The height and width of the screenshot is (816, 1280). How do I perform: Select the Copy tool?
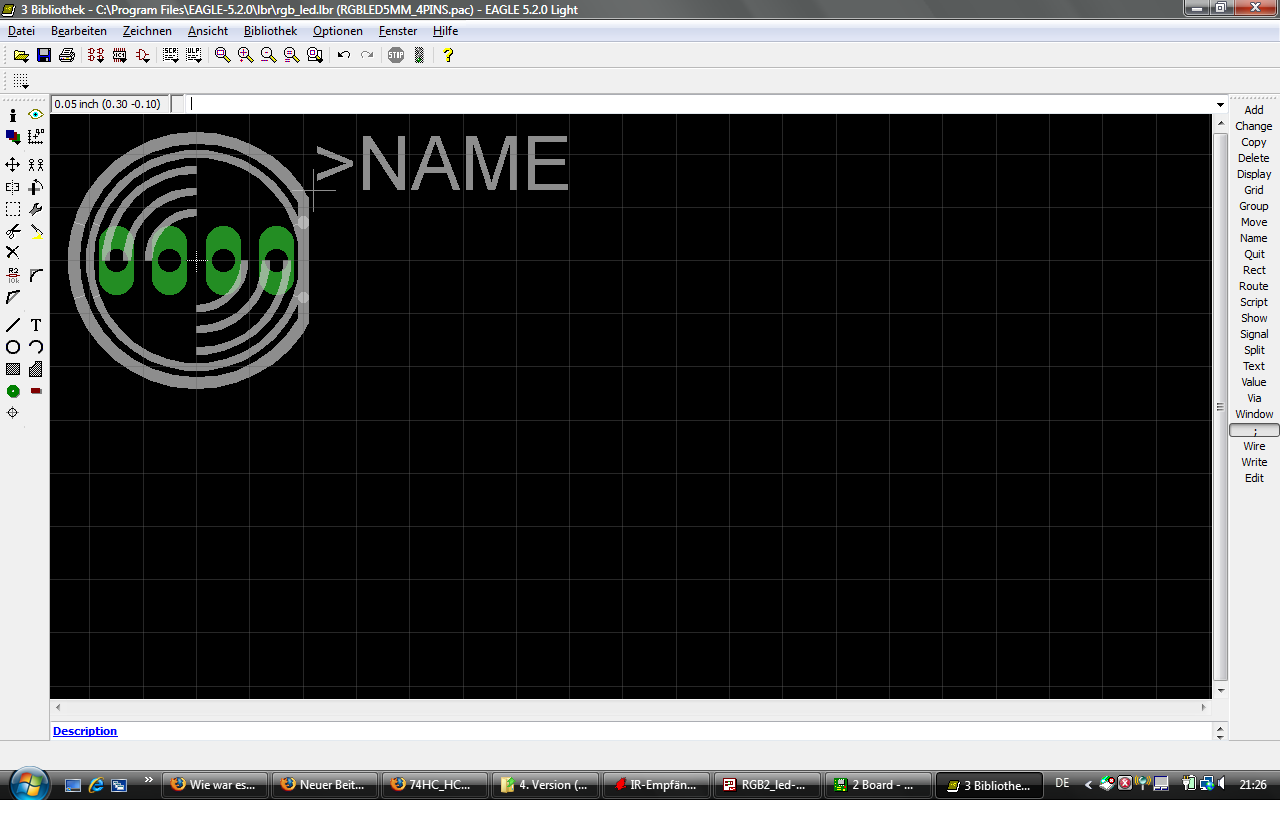(36, 164)
